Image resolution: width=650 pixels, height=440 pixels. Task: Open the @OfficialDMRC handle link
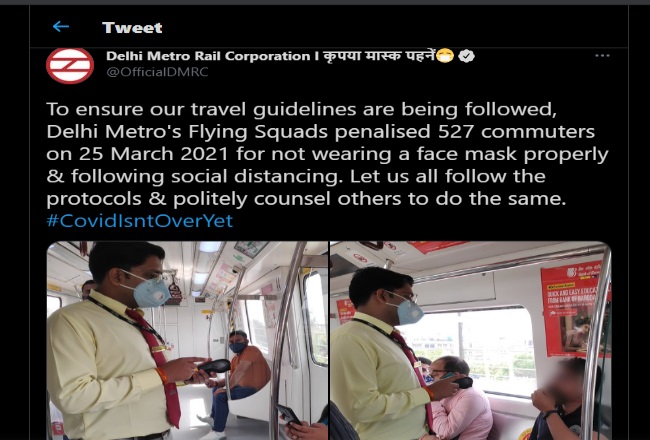click(157, 72)
